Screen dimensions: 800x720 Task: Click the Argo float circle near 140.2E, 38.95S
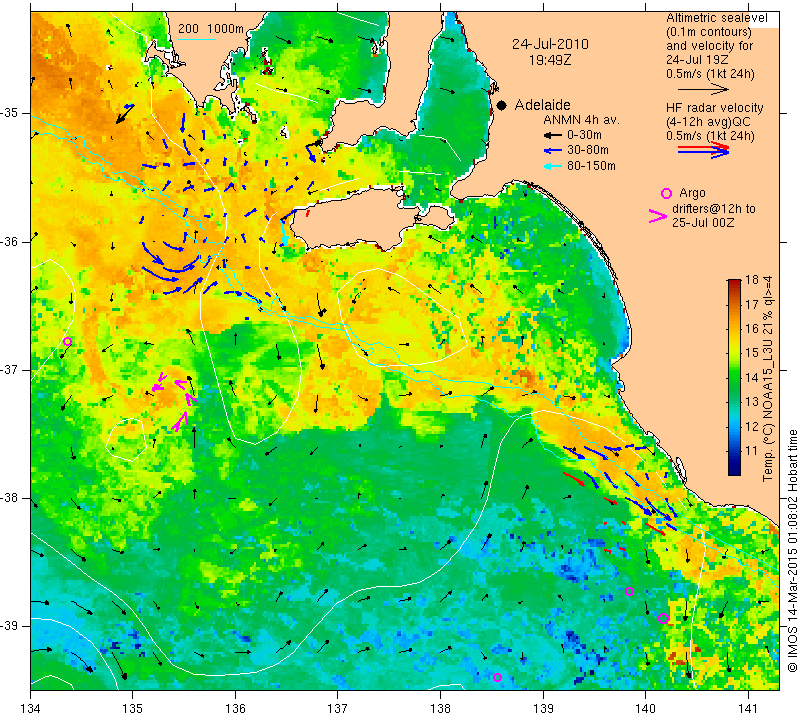[663, 618]
